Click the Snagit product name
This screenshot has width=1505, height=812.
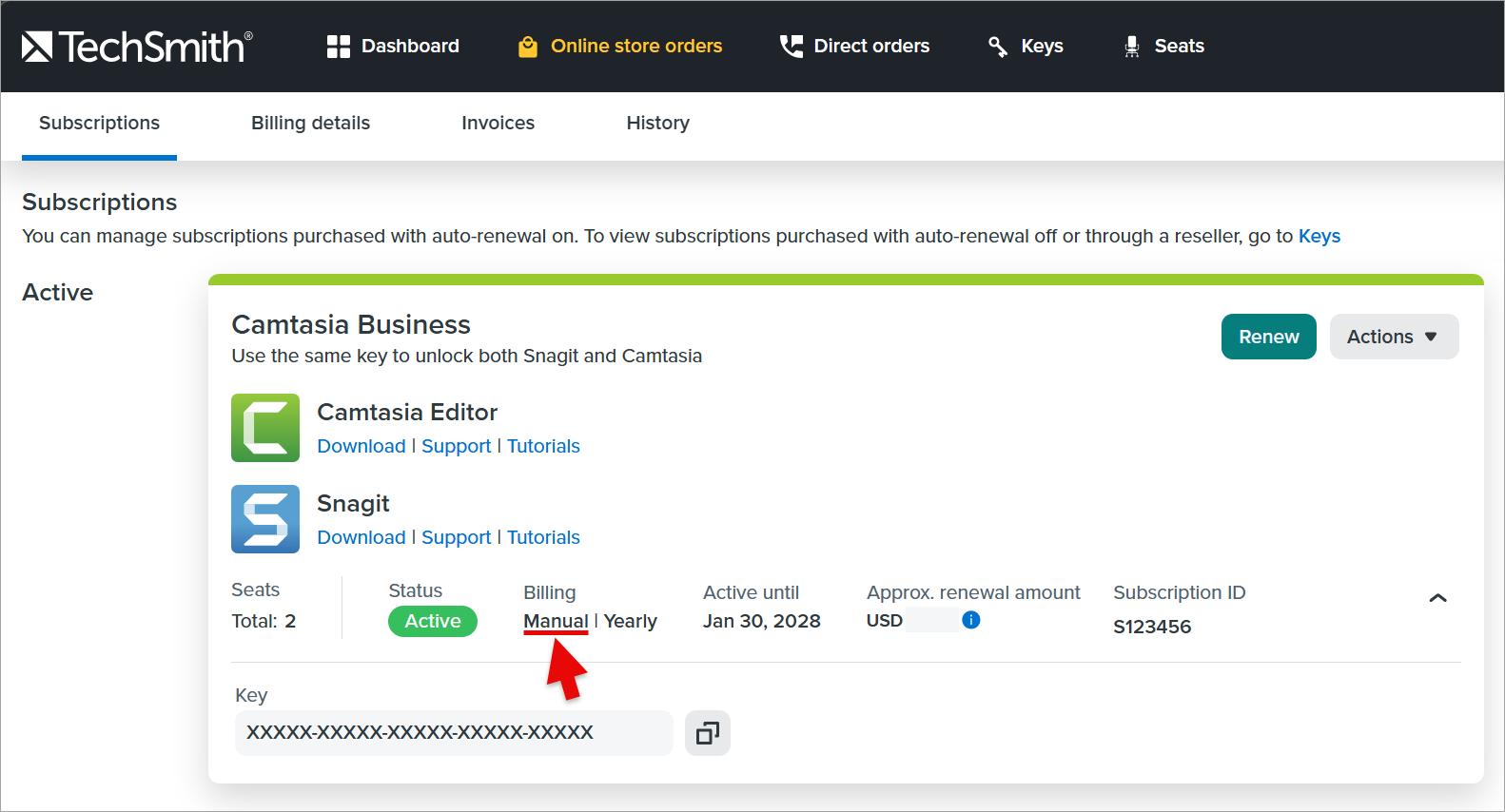(x=353, y=504)
